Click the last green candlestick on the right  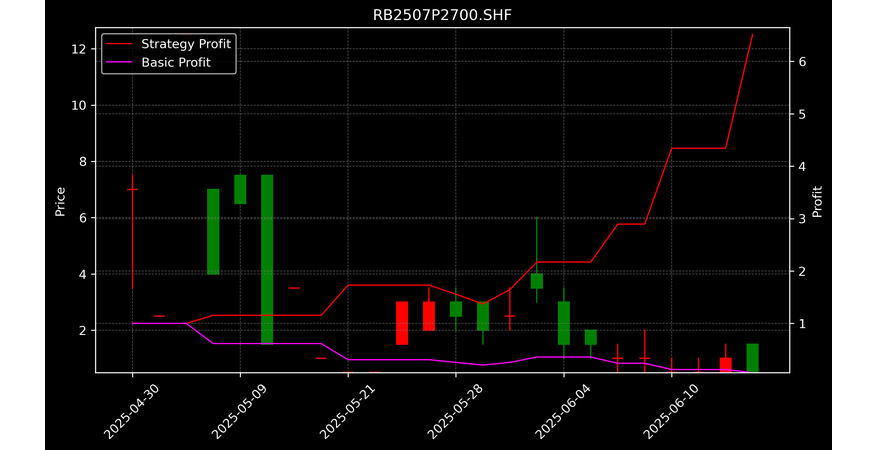753,358
